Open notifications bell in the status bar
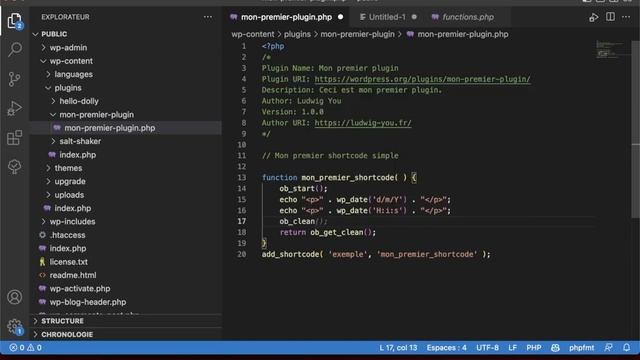This screenshot has width=640, height=360. (627, 347)
